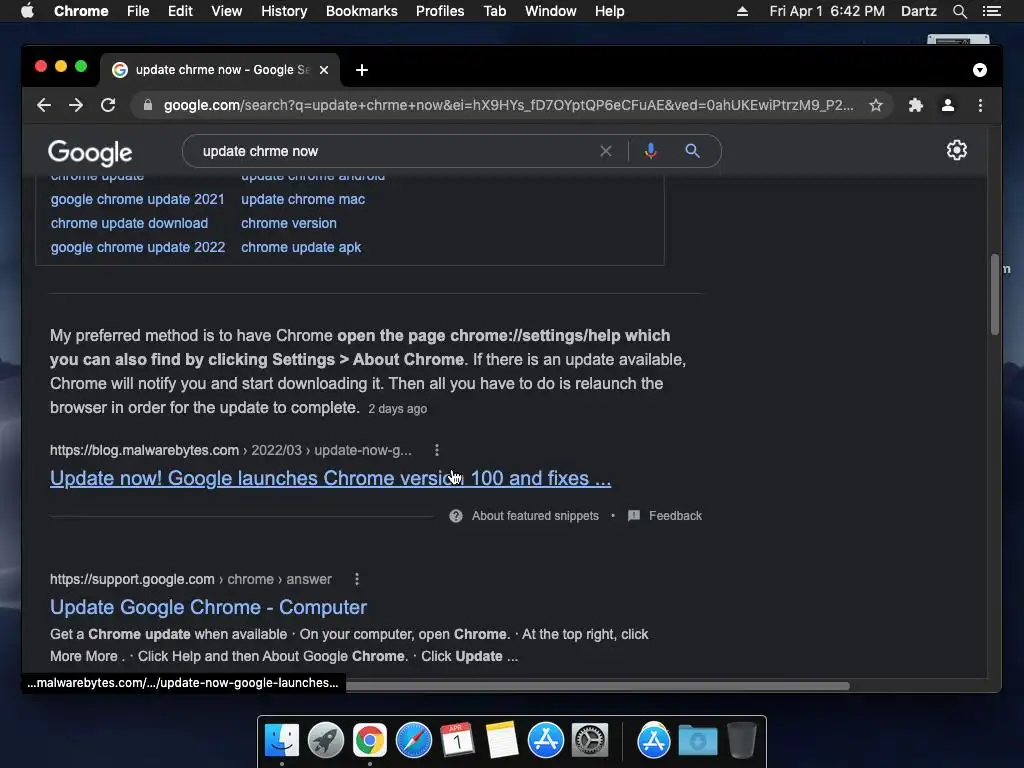Open the Edit menu
The width and height of the screenshot is (1024, 768).
pyautogui.click(x=180, y=11)
